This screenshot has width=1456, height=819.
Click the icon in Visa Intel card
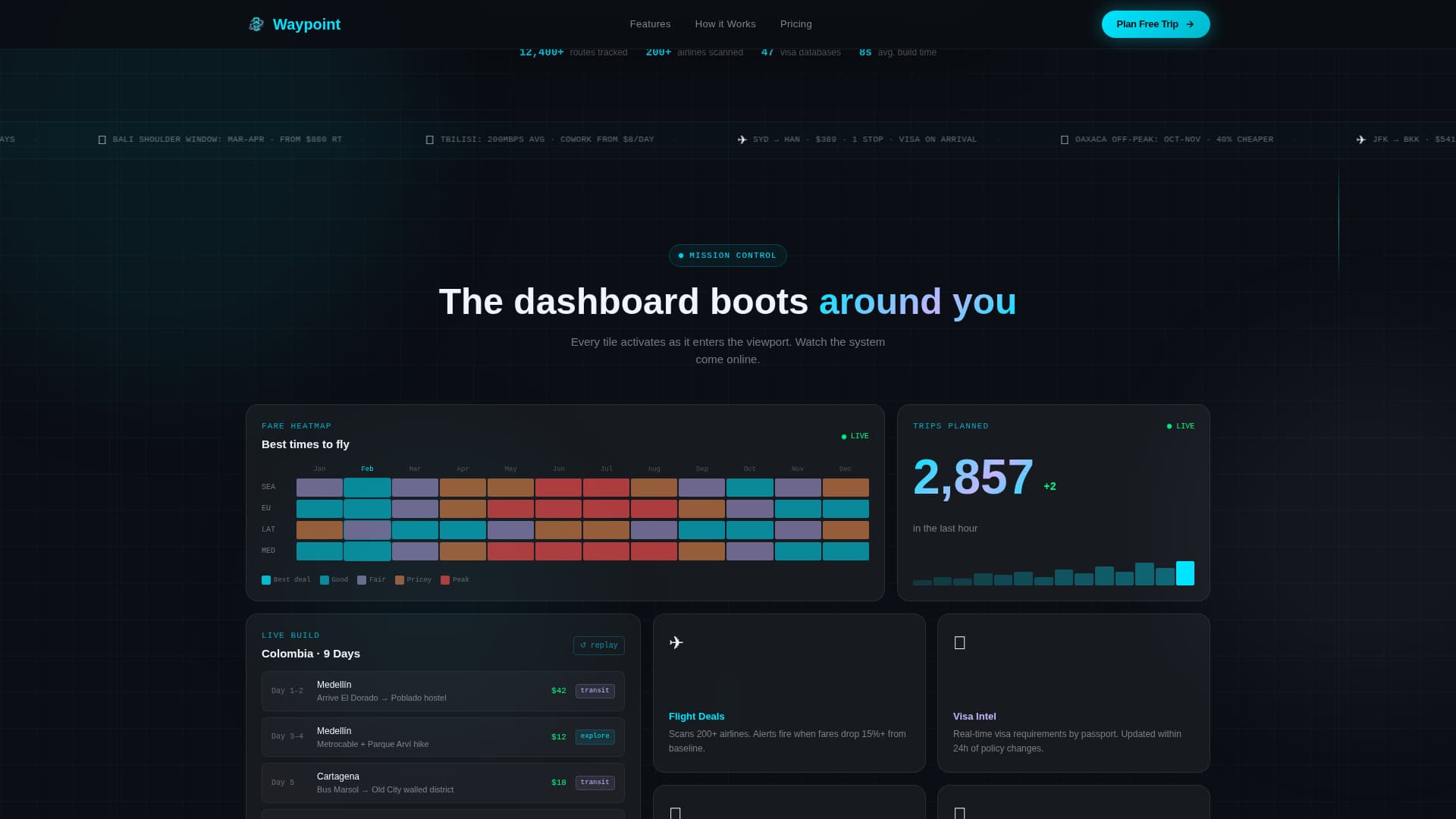point(960,643)
